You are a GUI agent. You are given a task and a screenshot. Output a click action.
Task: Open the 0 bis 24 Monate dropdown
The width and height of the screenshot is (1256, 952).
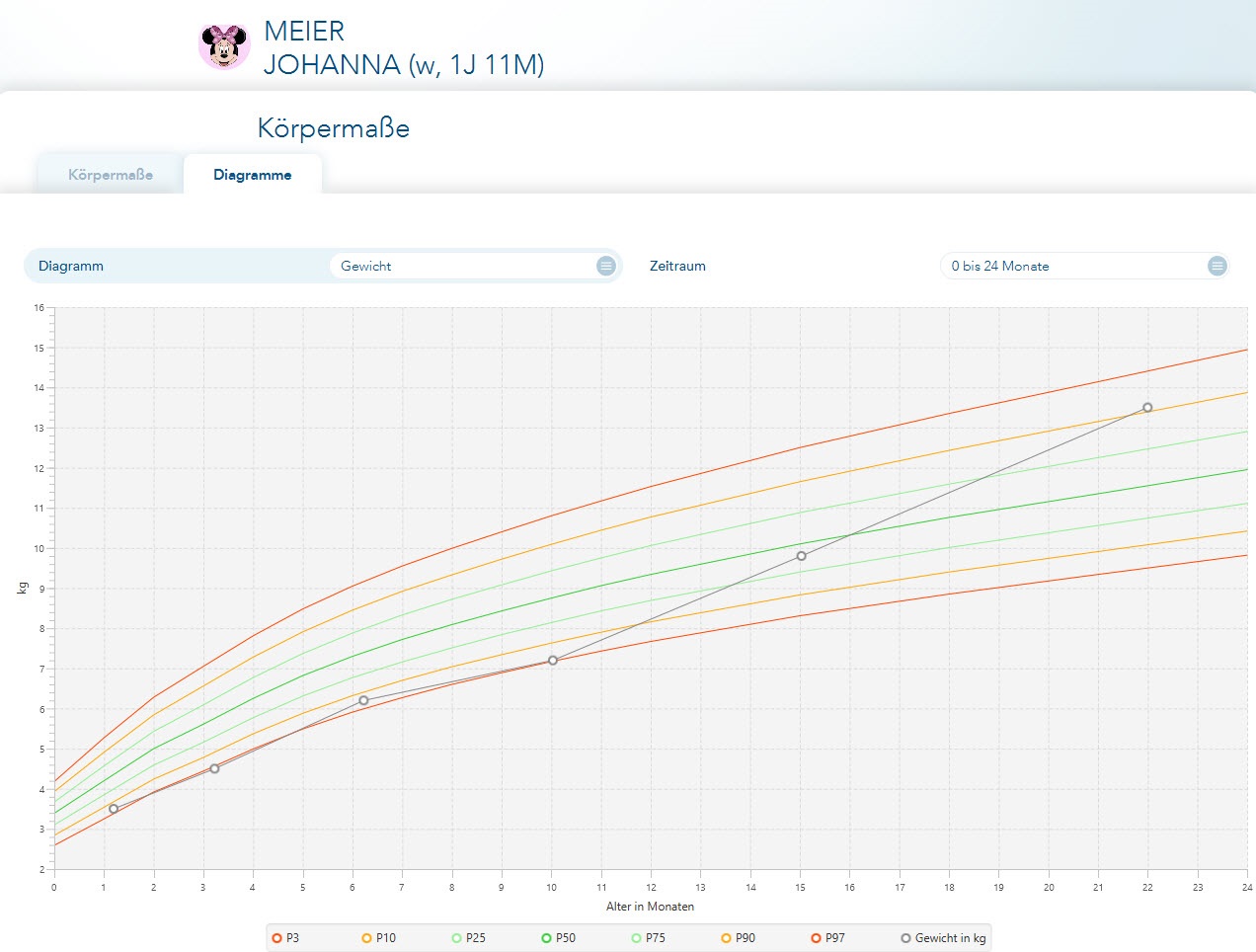1084,266
